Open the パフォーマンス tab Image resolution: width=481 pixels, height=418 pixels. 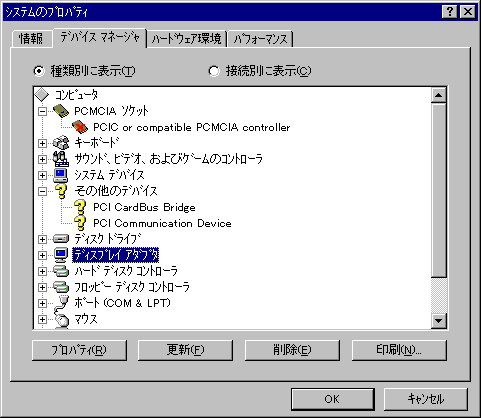(x=260, y=39)
